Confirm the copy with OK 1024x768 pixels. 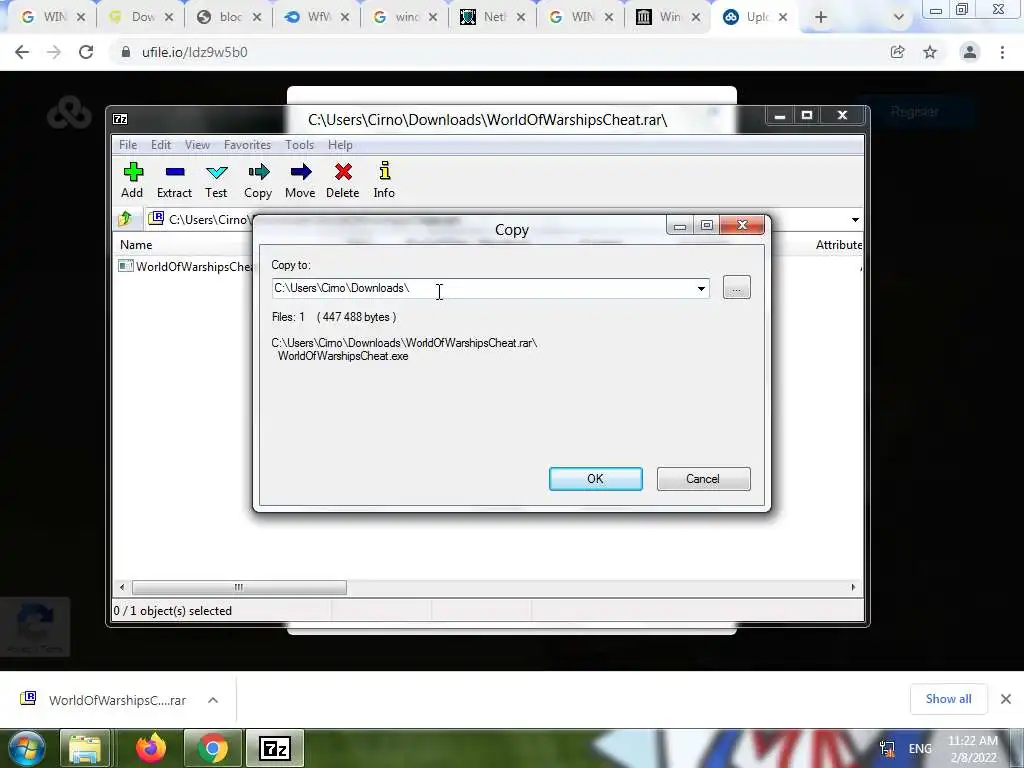(x=596, y=479)
